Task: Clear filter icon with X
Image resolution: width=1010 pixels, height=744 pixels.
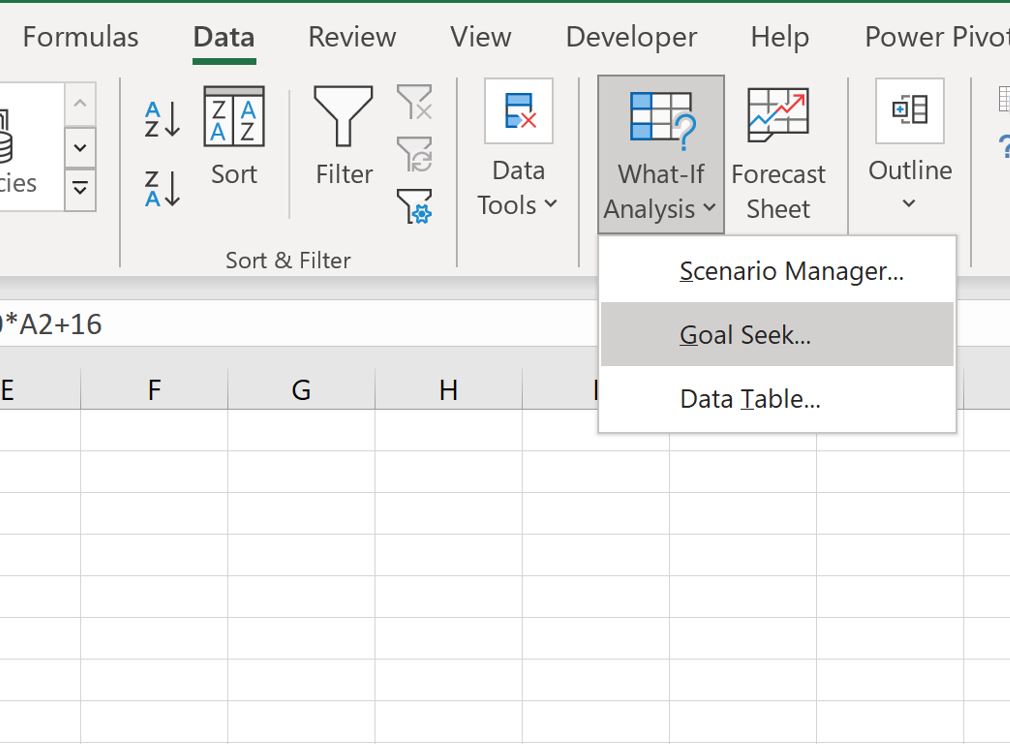Action: pos(415,102)
